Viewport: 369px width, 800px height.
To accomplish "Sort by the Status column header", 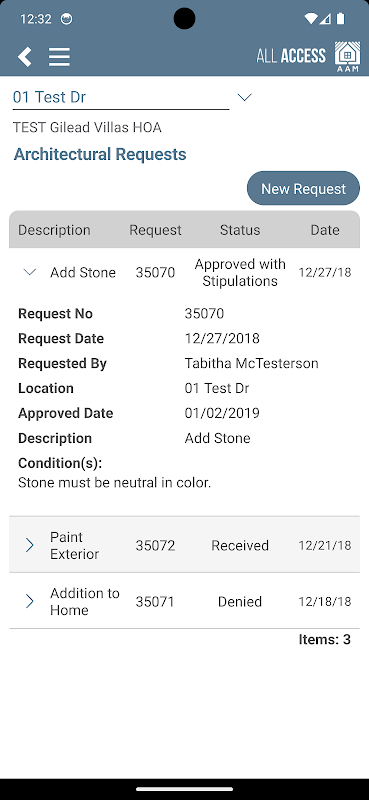I will coord(240,230).
